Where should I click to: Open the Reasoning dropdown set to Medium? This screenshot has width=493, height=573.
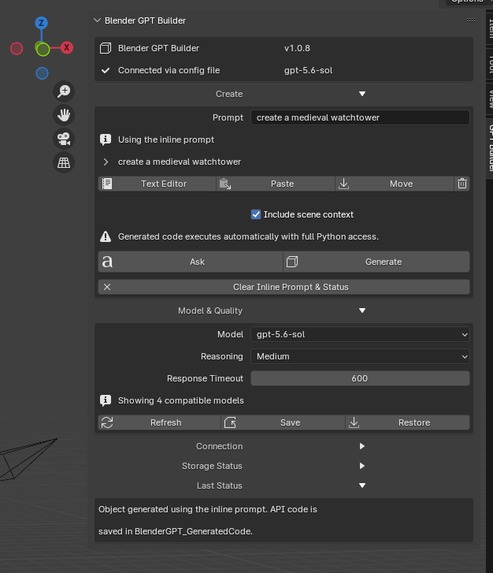click(360, 356)
